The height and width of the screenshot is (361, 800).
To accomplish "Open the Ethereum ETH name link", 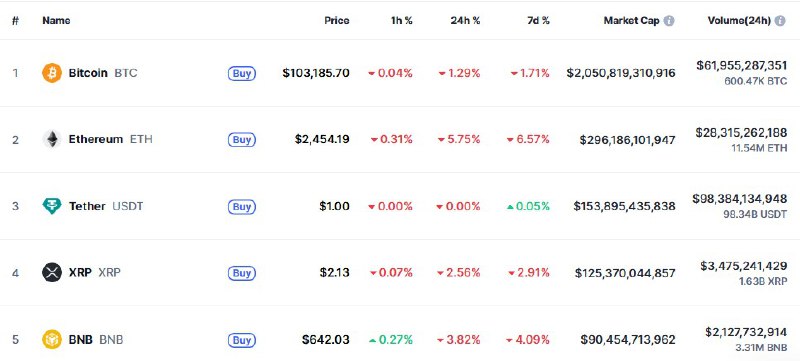I will [x=110, y=139].
